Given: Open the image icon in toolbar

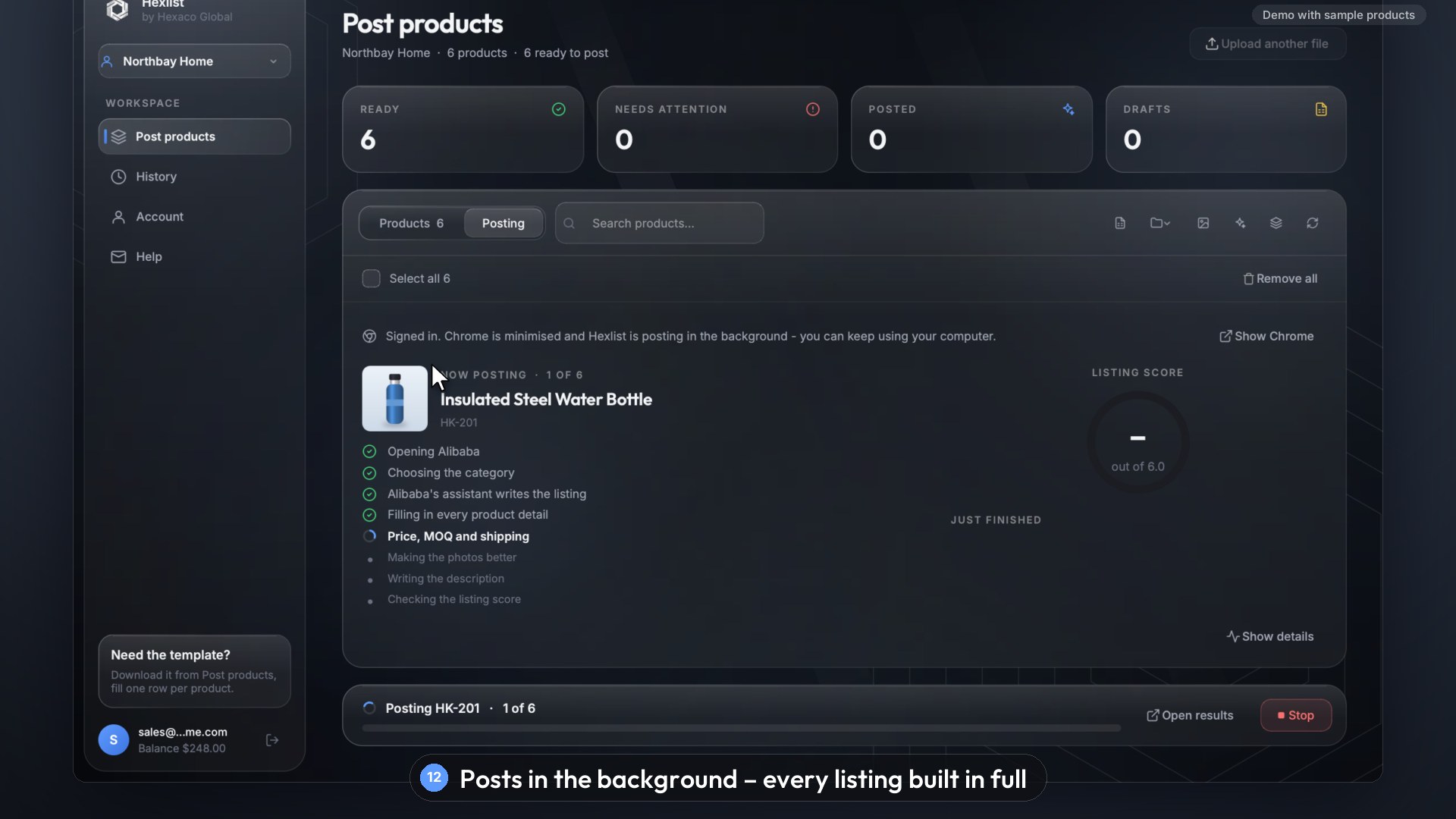Looking at the screenshot, I should click(1203, 223).
